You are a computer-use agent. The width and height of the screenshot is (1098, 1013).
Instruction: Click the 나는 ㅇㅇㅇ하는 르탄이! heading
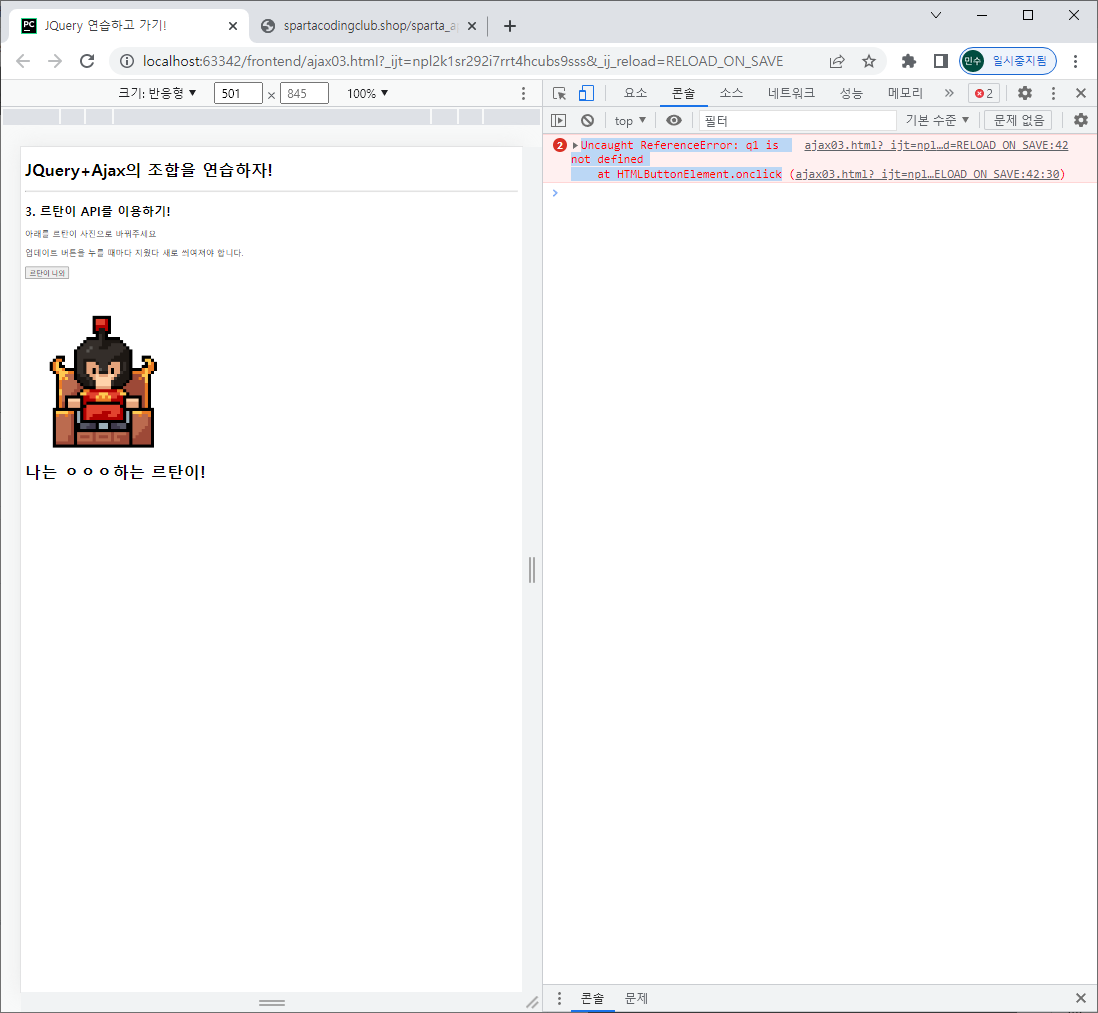pos(116,472)
